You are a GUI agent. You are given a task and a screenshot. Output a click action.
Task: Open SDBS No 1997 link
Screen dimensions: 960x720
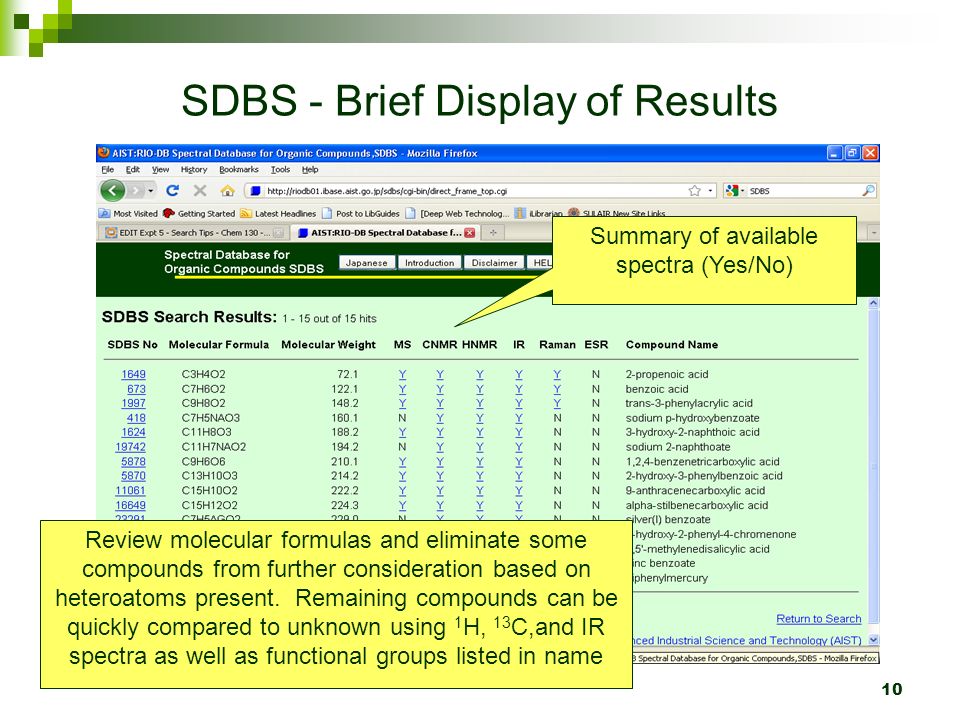click(x=133, y=403)
